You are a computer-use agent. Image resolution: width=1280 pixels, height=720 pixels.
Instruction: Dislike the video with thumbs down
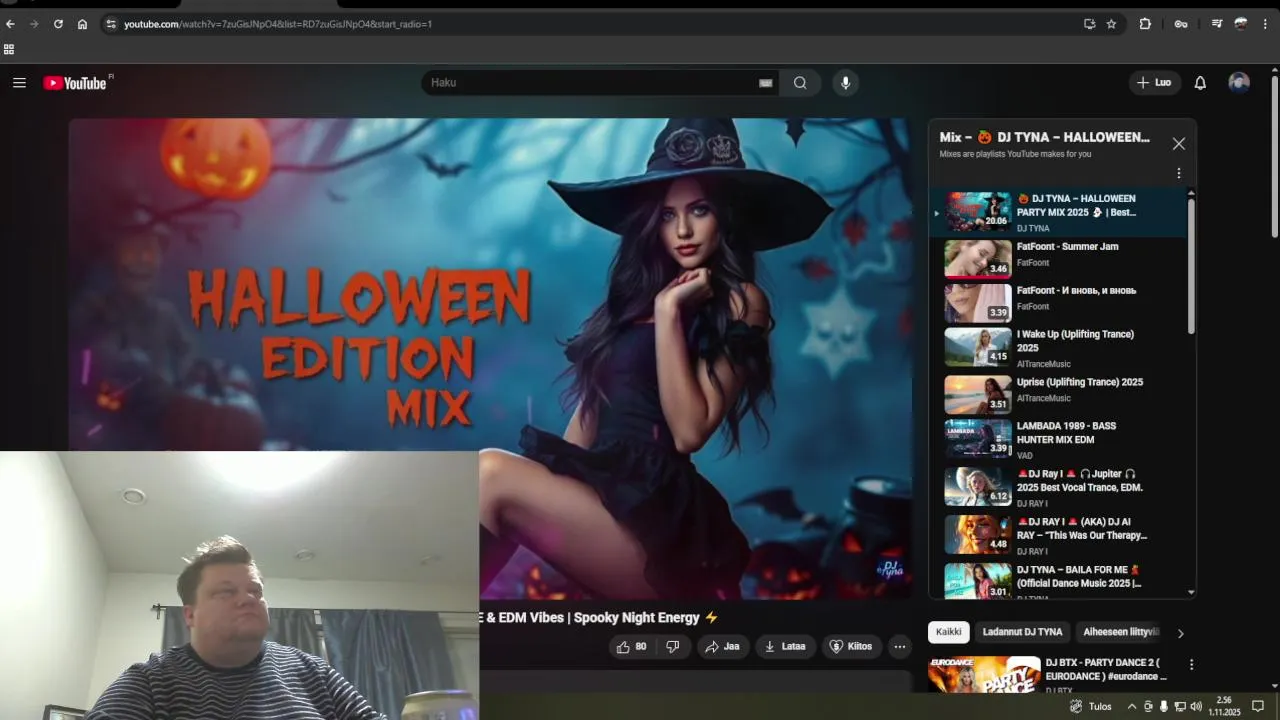pyautogui.click(x=673, y=647)
